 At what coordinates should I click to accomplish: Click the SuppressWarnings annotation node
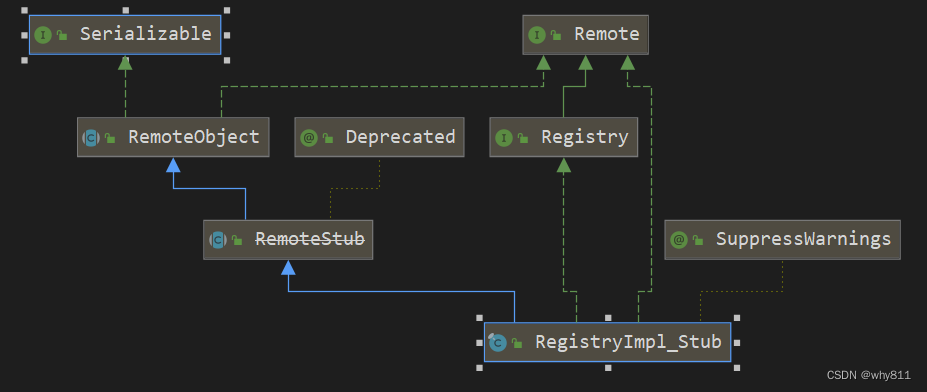(x=782, y=239)
